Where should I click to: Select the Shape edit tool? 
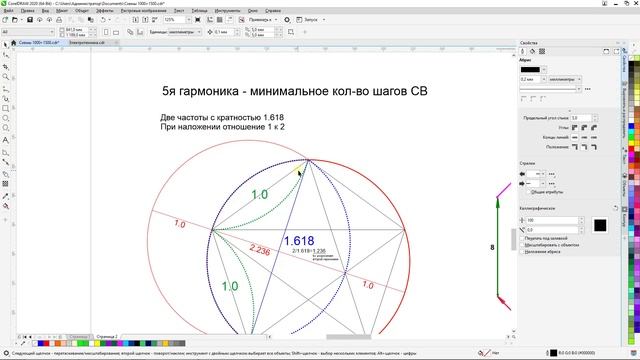coord(5,55)
